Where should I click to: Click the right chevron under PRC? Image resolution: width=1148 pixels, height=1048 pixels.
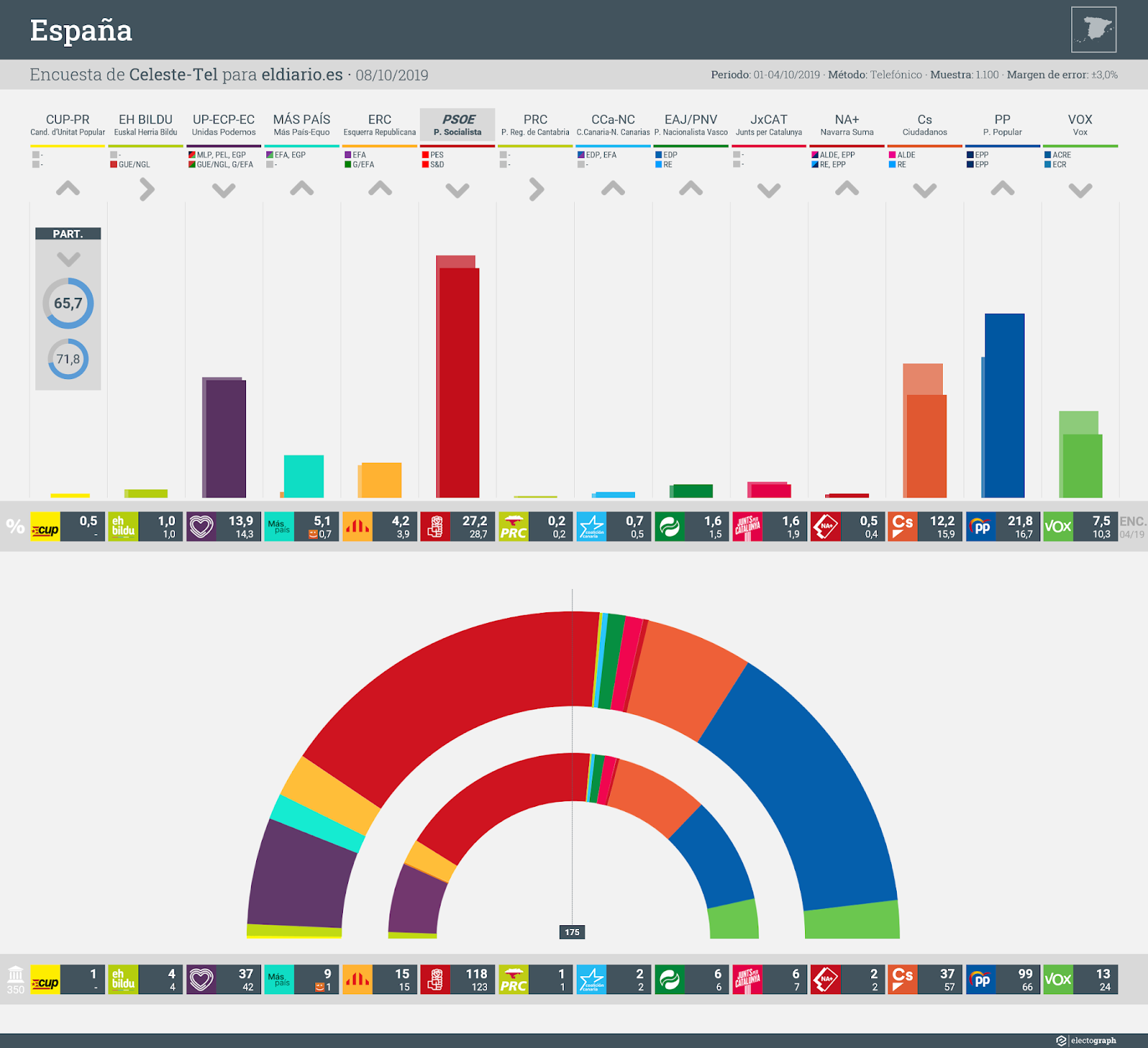pyautogui.click(x=536, y=190)
